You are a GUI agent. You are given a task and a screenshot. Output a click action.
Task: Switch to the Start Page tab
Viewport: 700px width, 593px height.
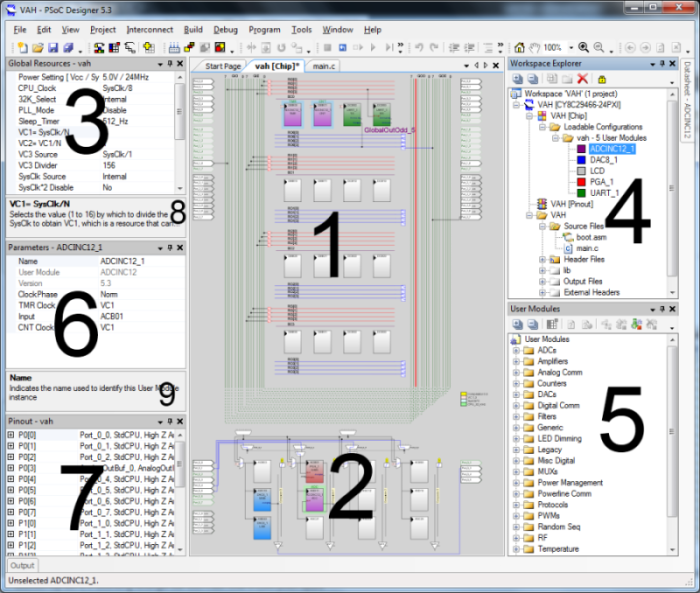222,66
